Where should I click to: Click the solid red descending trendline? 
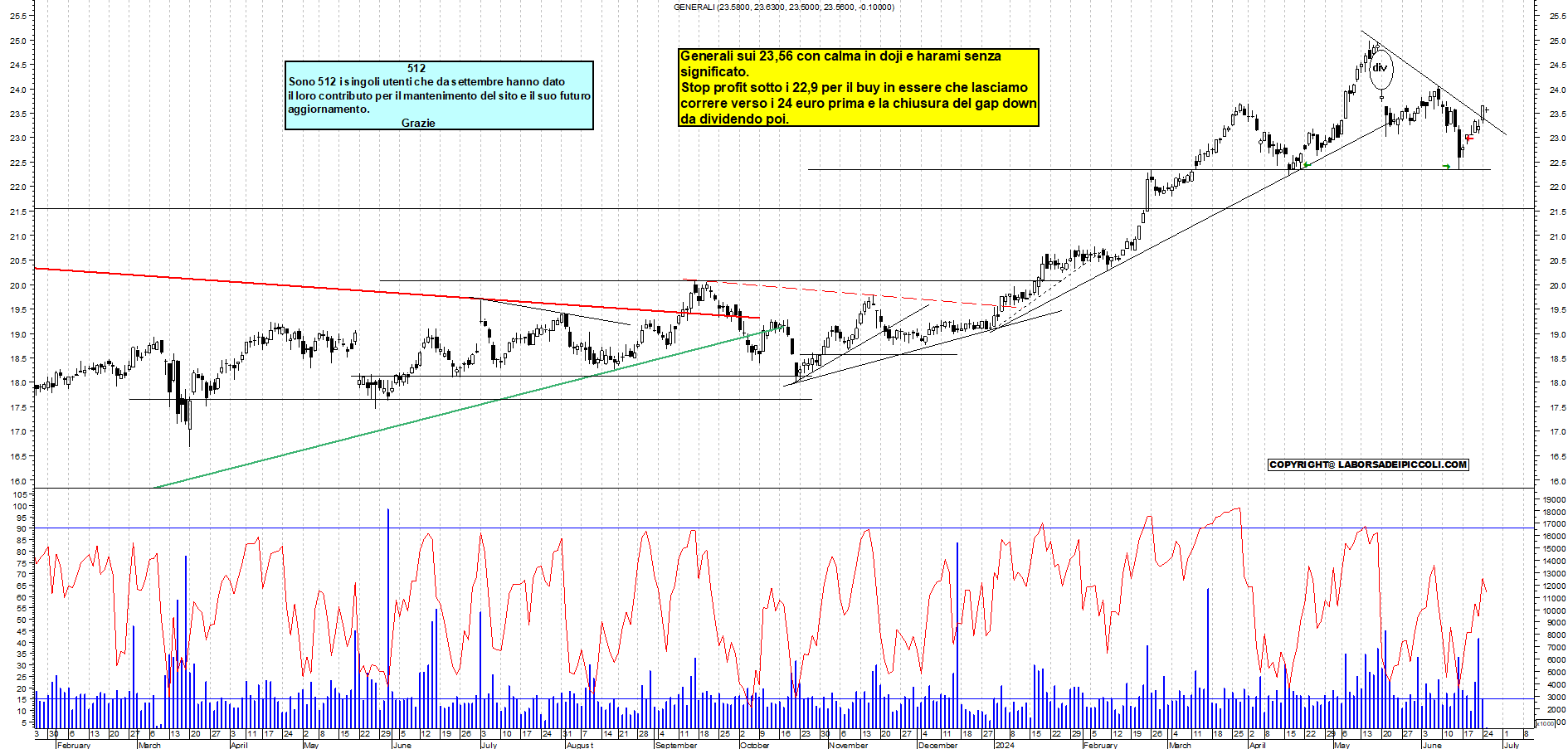click(x=397, y=293)
